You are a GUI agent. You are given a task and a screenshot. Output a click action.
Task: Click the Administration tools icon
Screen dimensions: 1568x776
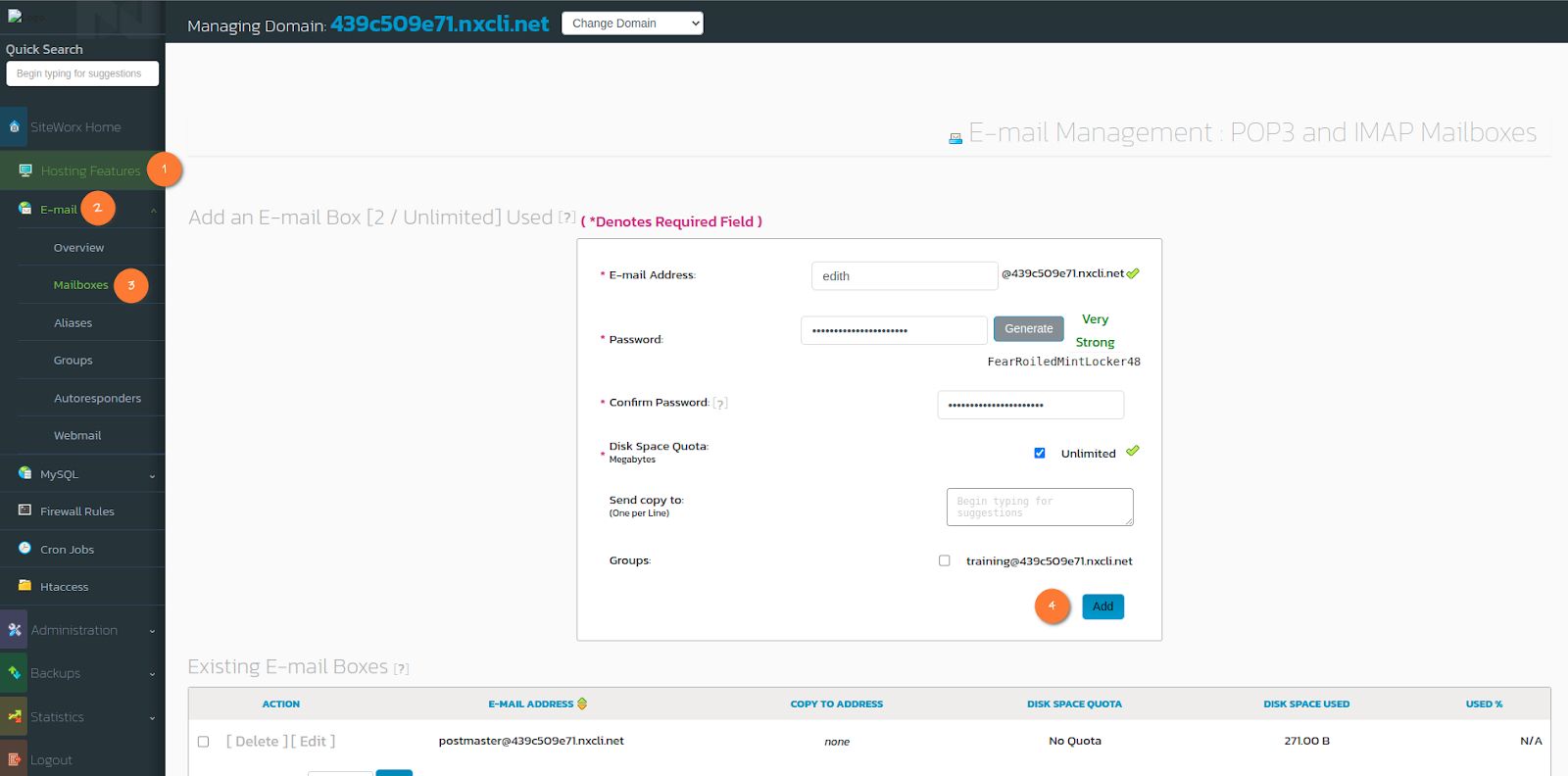[x=14, y=630]
